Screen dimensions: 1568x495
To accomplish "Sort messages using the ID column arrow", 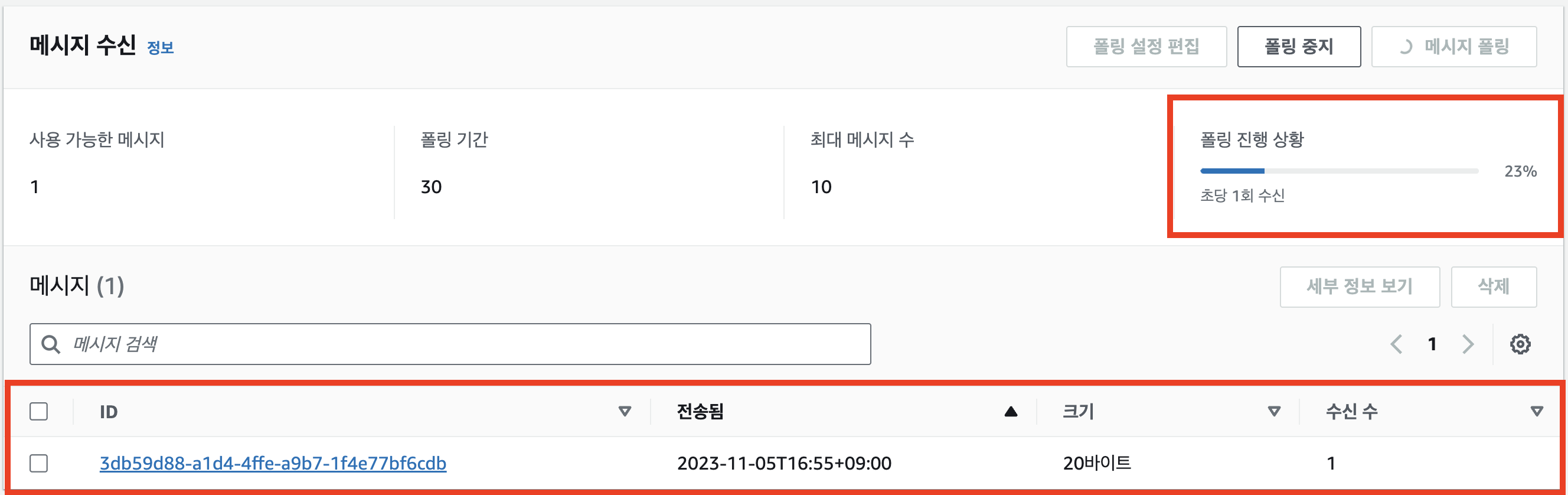I will pos(625,411).
